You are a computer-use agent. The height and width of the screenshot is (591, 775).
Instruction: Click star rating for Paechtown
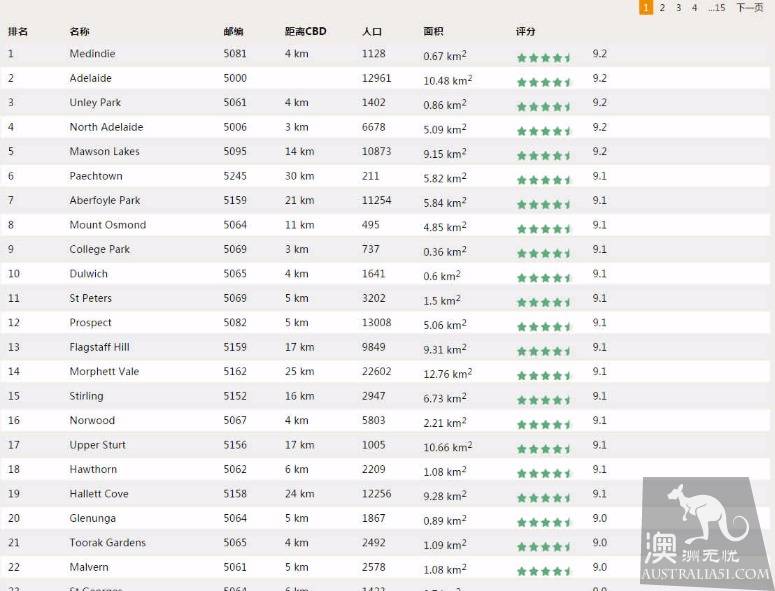coord(544,180)
